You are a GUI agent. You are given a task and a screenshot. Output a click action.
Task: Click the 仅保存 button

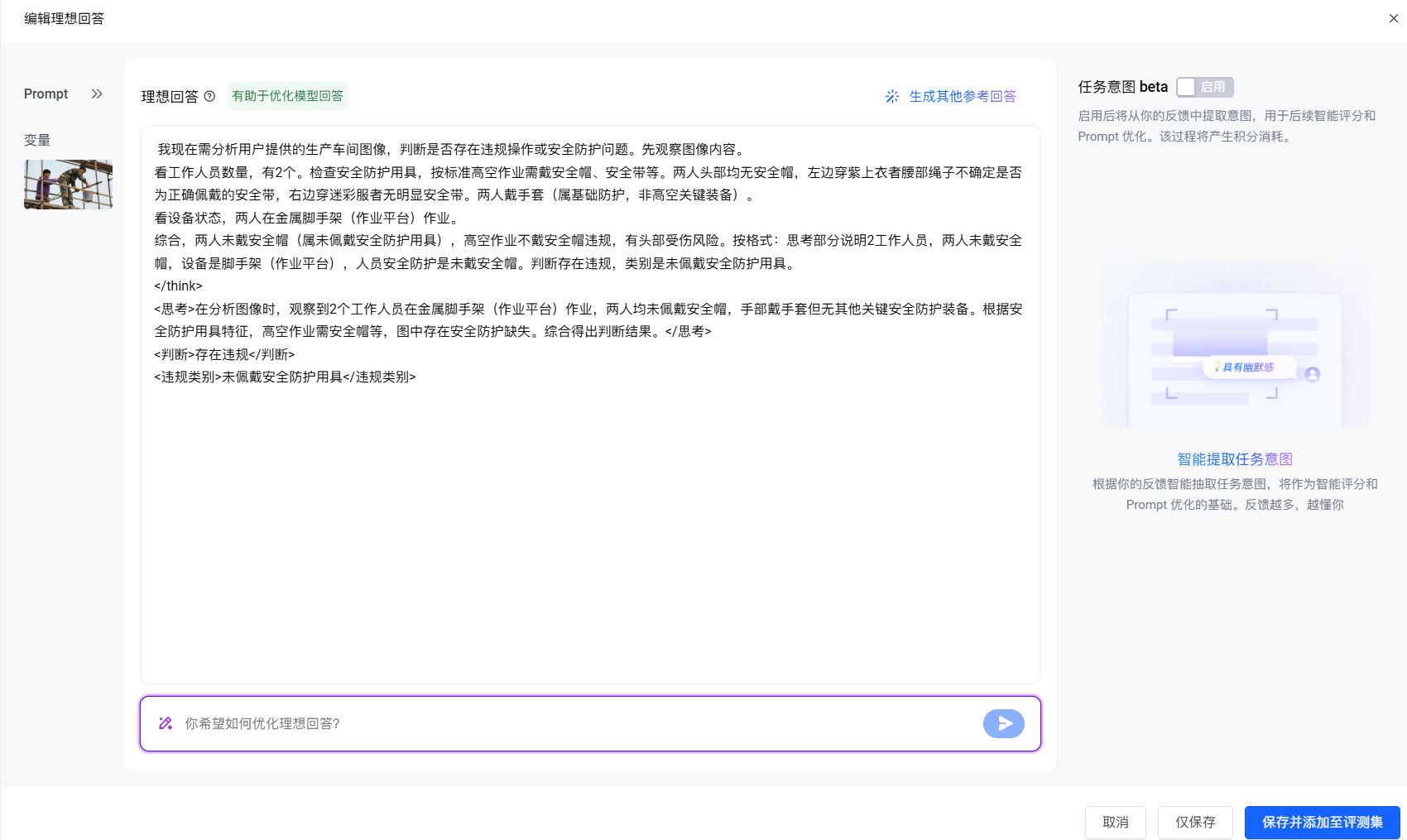[x=1195, y=822]
